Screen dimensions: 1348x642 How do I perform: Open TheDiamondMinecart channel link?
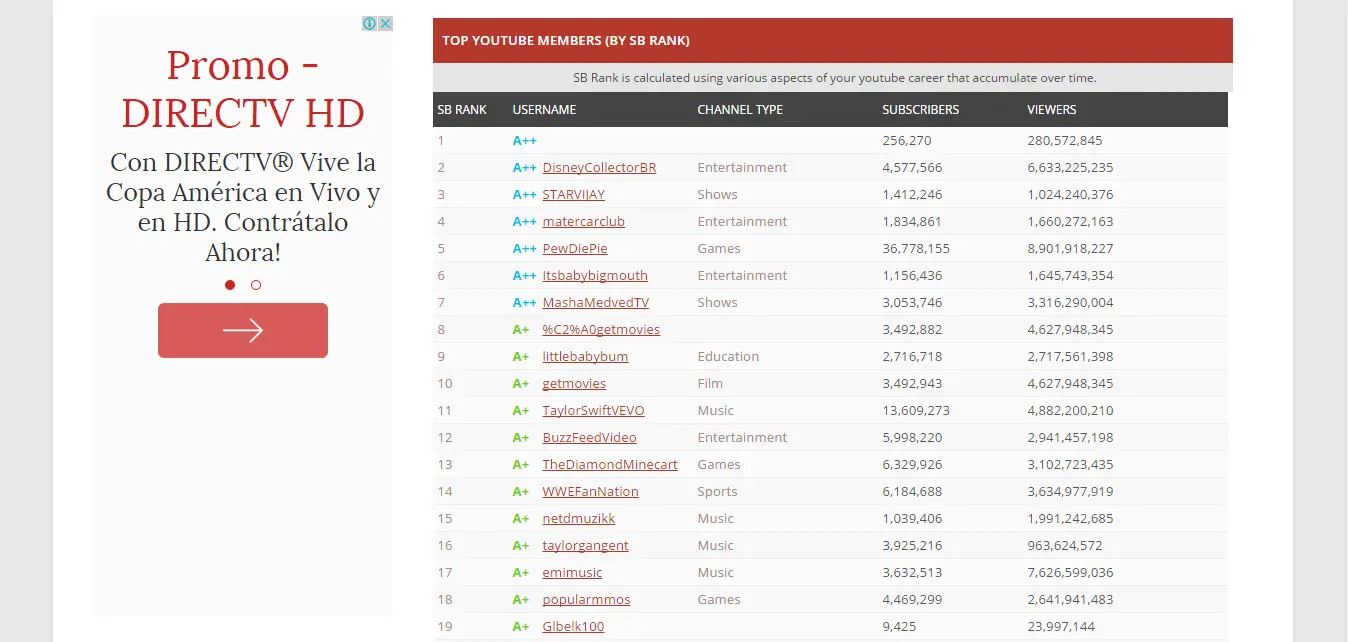pos(610,464)
